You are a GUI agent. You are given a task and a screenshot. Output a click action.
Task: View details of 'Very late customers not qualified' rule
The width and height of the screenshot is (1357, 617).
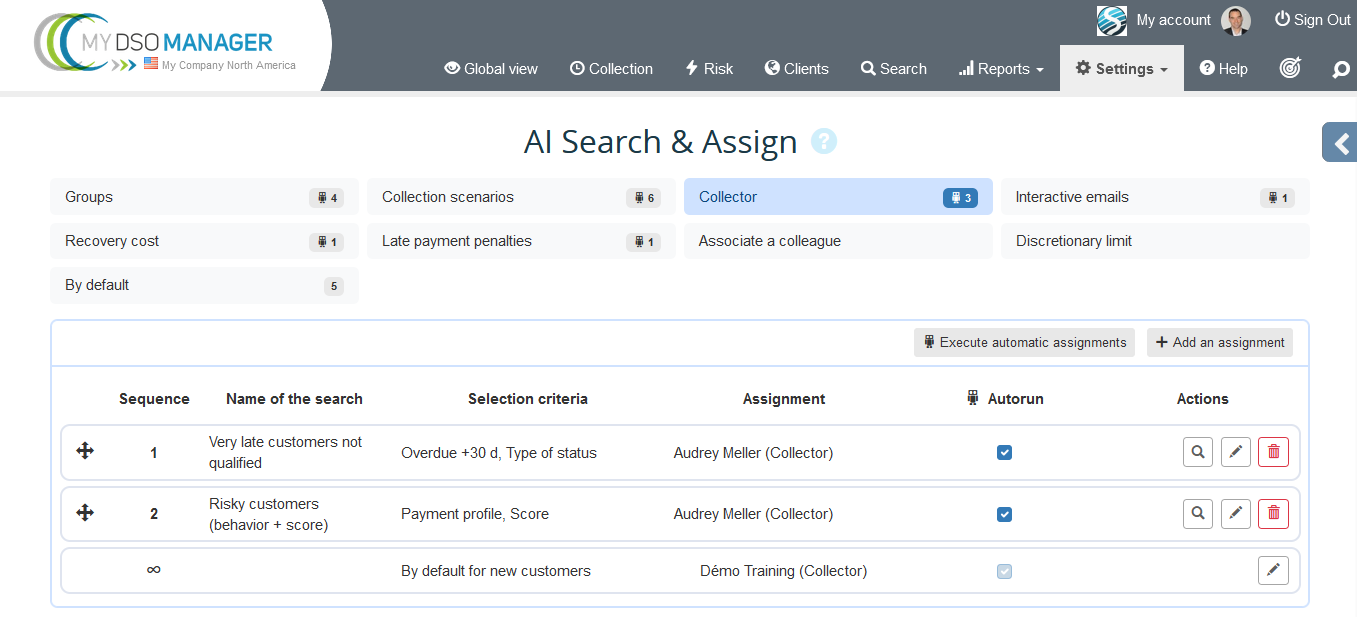[1197, 451]
